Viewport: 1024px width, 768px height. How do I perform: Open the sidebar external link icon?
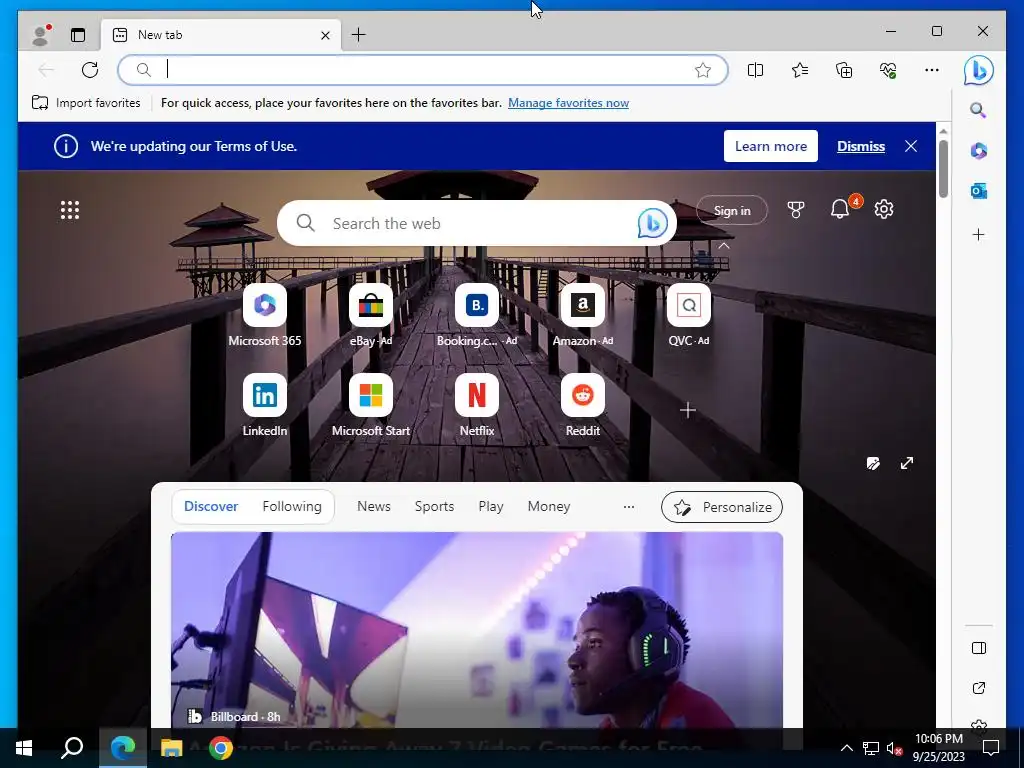978,688
